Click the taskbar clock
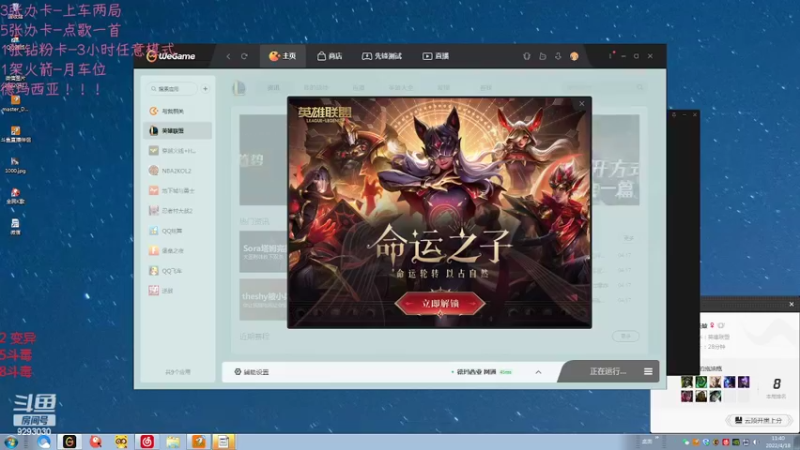Viewport: 800px width, 450px height. coord(778,442)
